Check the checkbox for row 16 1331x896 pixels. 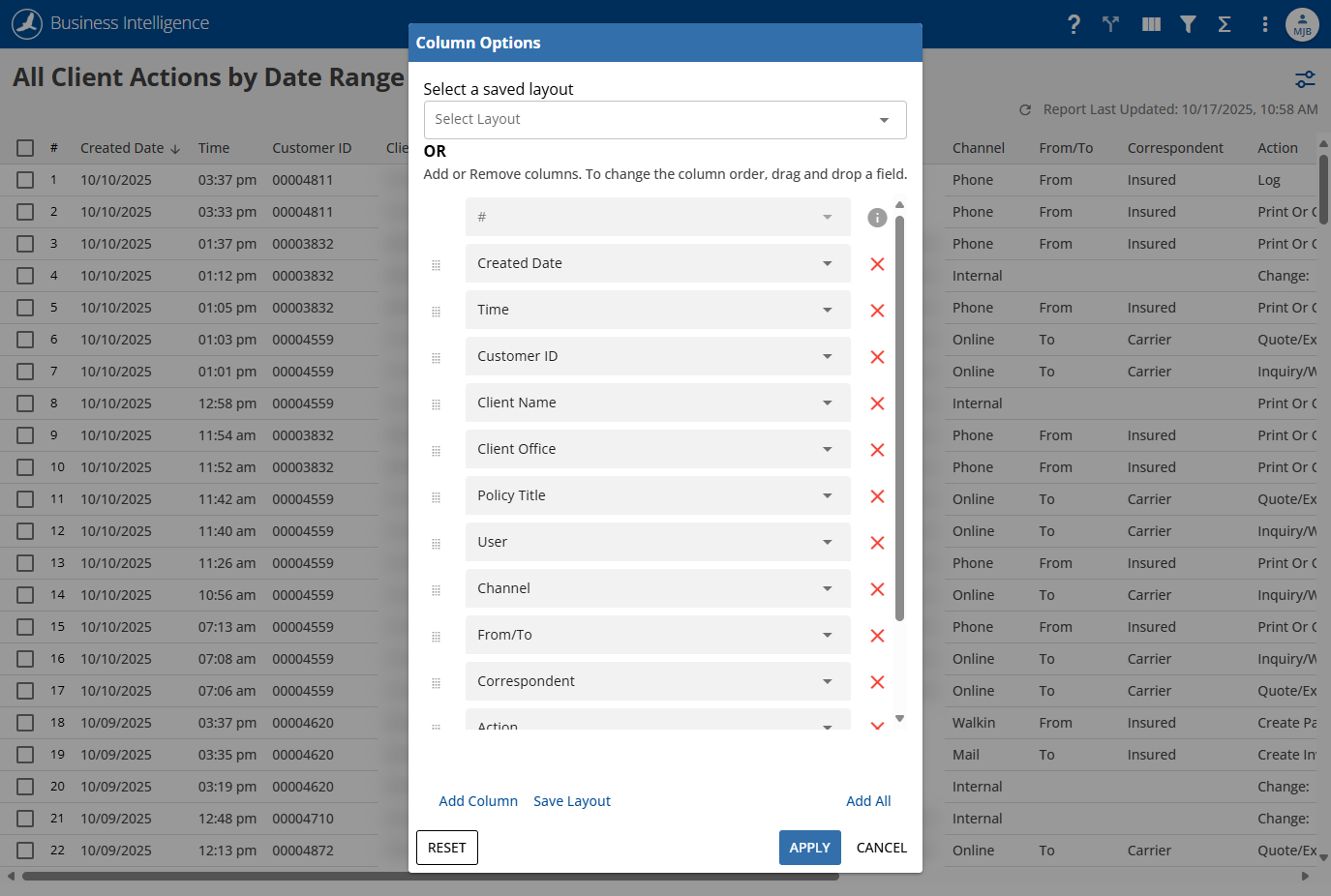(x=25, y=659)
